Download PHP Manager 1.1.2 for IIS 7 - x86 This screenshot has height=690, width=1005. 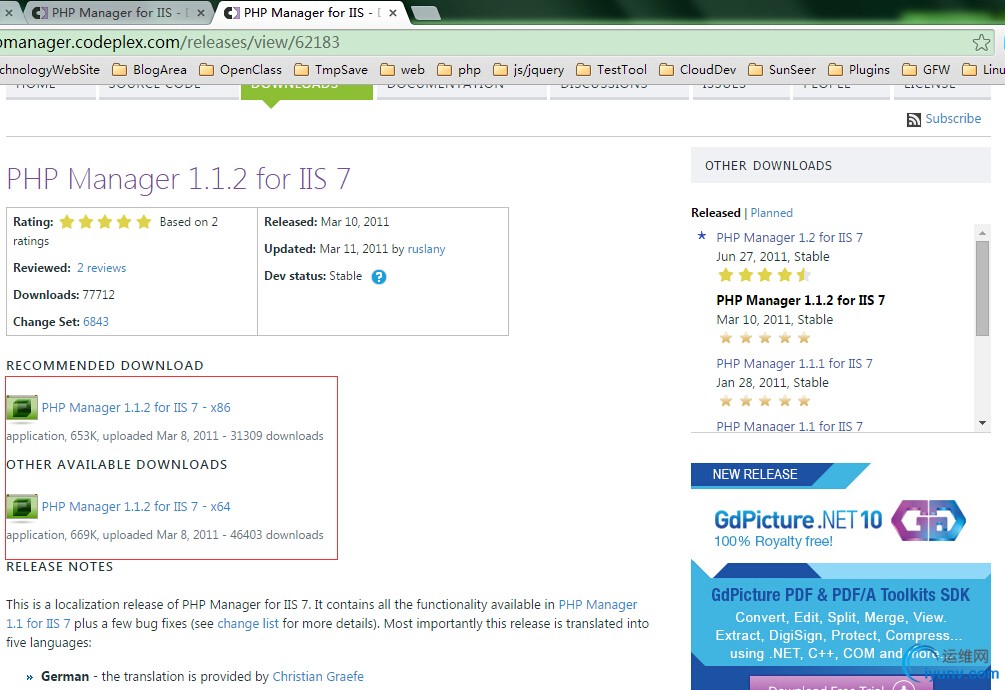[x=136, y=407]
